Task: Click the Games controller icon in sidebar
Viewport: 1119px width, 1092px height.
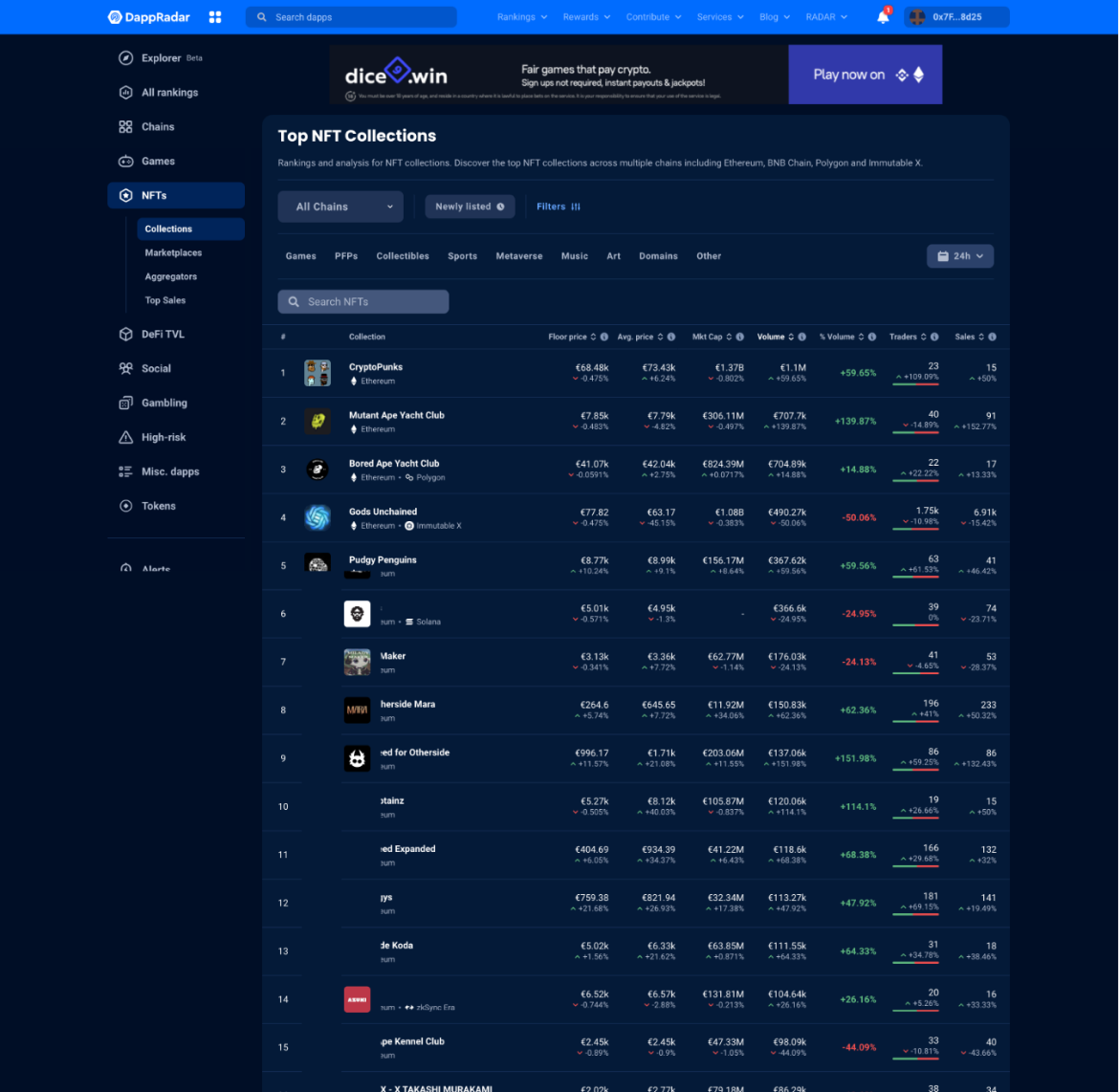Action: point(125,162)
